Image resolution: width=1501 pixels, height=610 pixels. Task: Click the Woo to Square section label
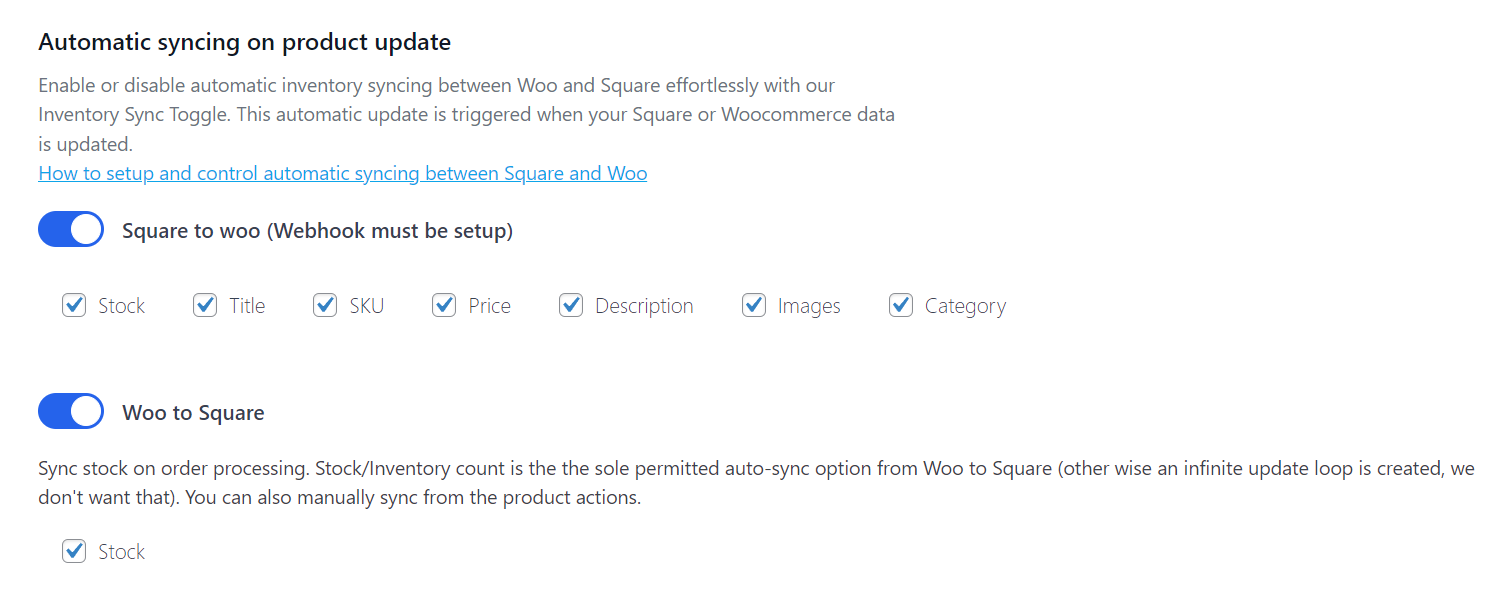193,411
